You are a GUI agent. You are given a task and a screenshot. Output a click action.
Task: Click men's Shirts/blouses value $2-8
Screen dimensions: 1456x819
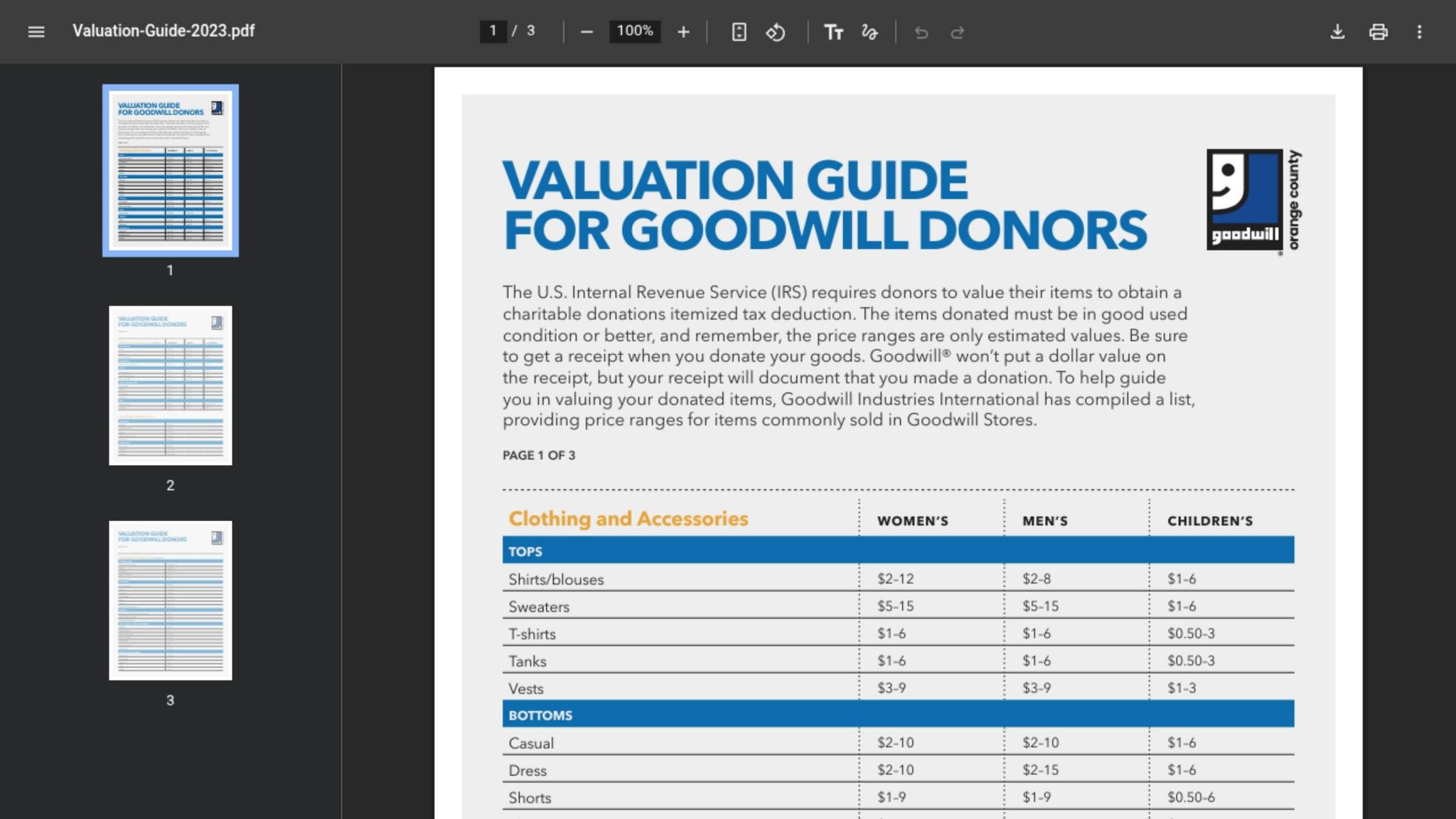click(x=1037, y=579)
